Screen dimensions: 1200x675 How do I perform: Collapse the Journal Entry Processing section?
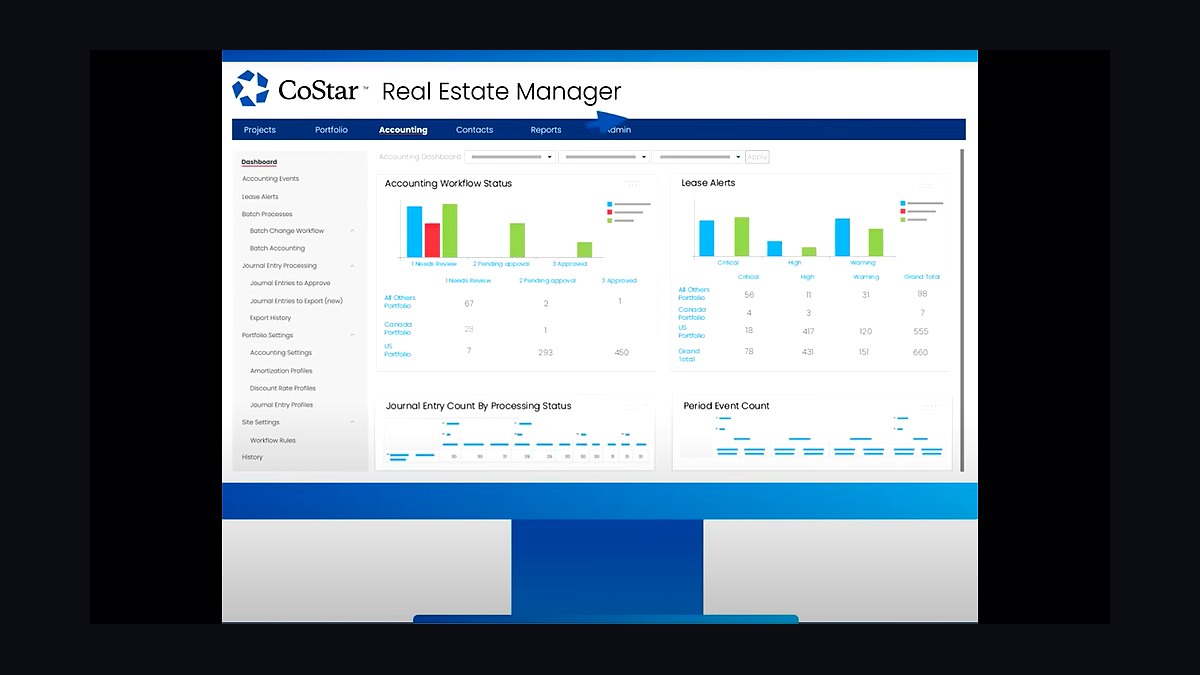(x=352, y=266)
